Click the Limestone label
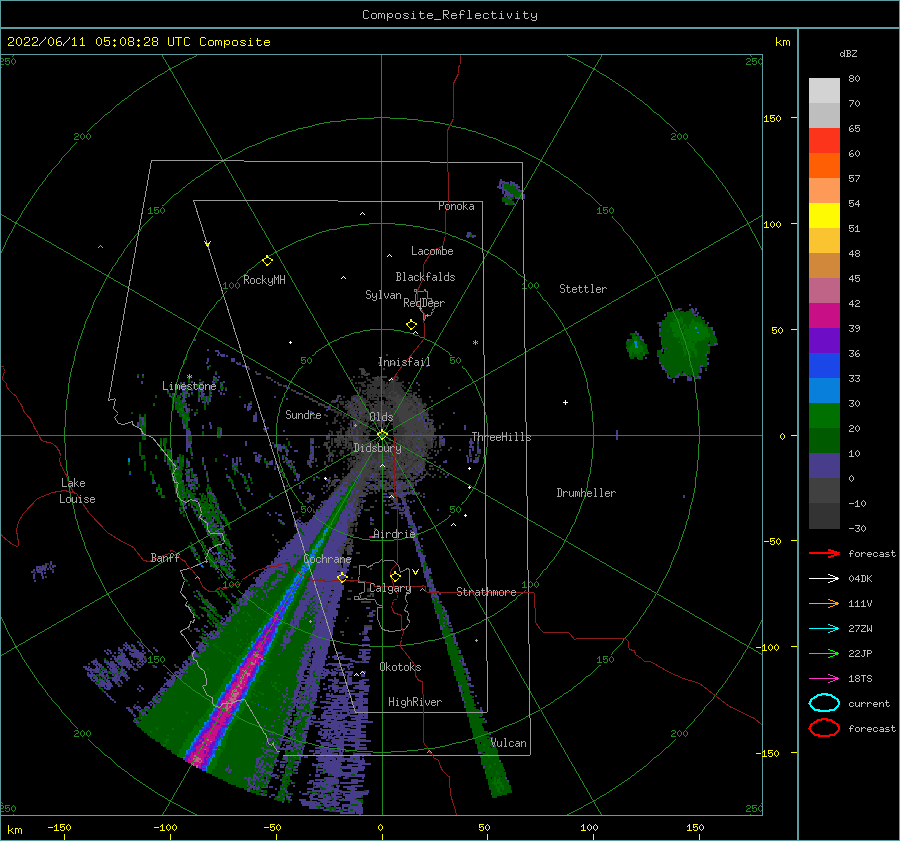This screenshot has width=900, height=841. [x=189, y=386]
